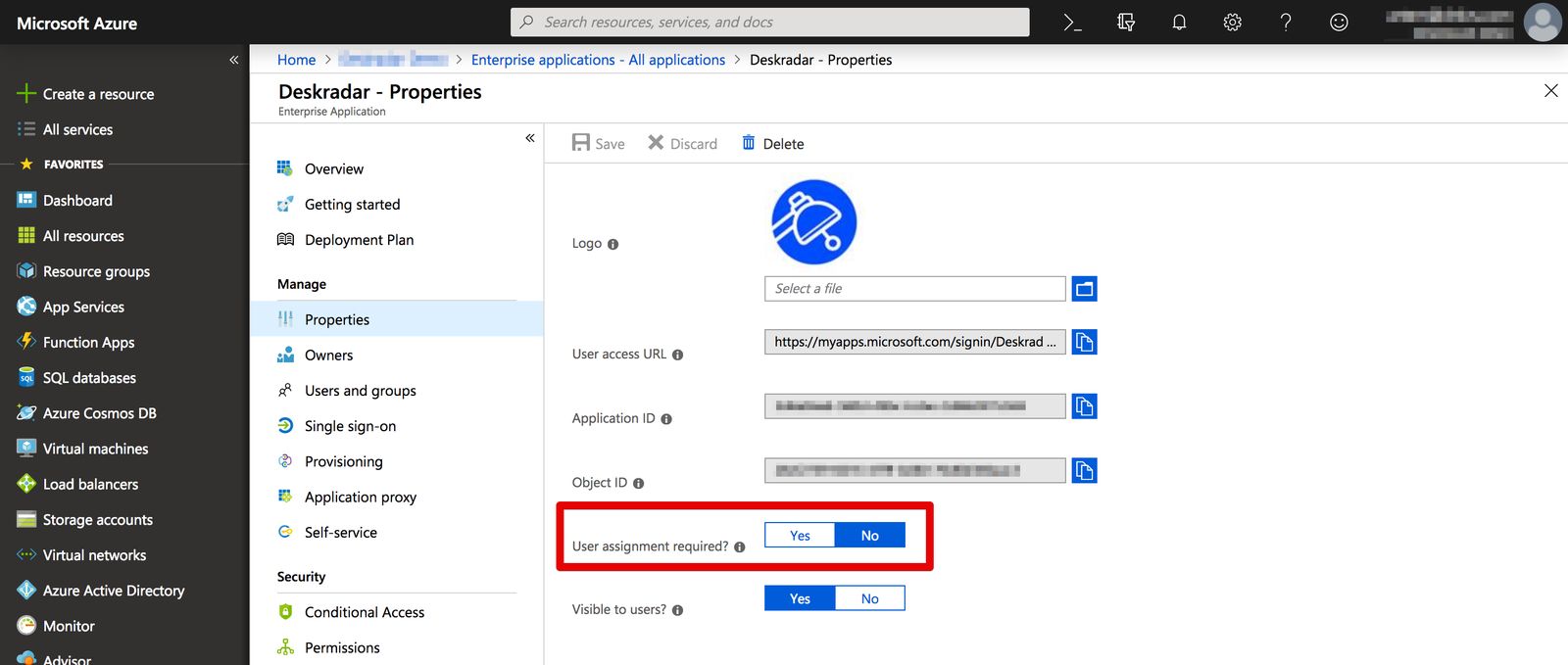Click the Load balancers diamond icon
1568x665 pixels.
[x=26, y=484]
